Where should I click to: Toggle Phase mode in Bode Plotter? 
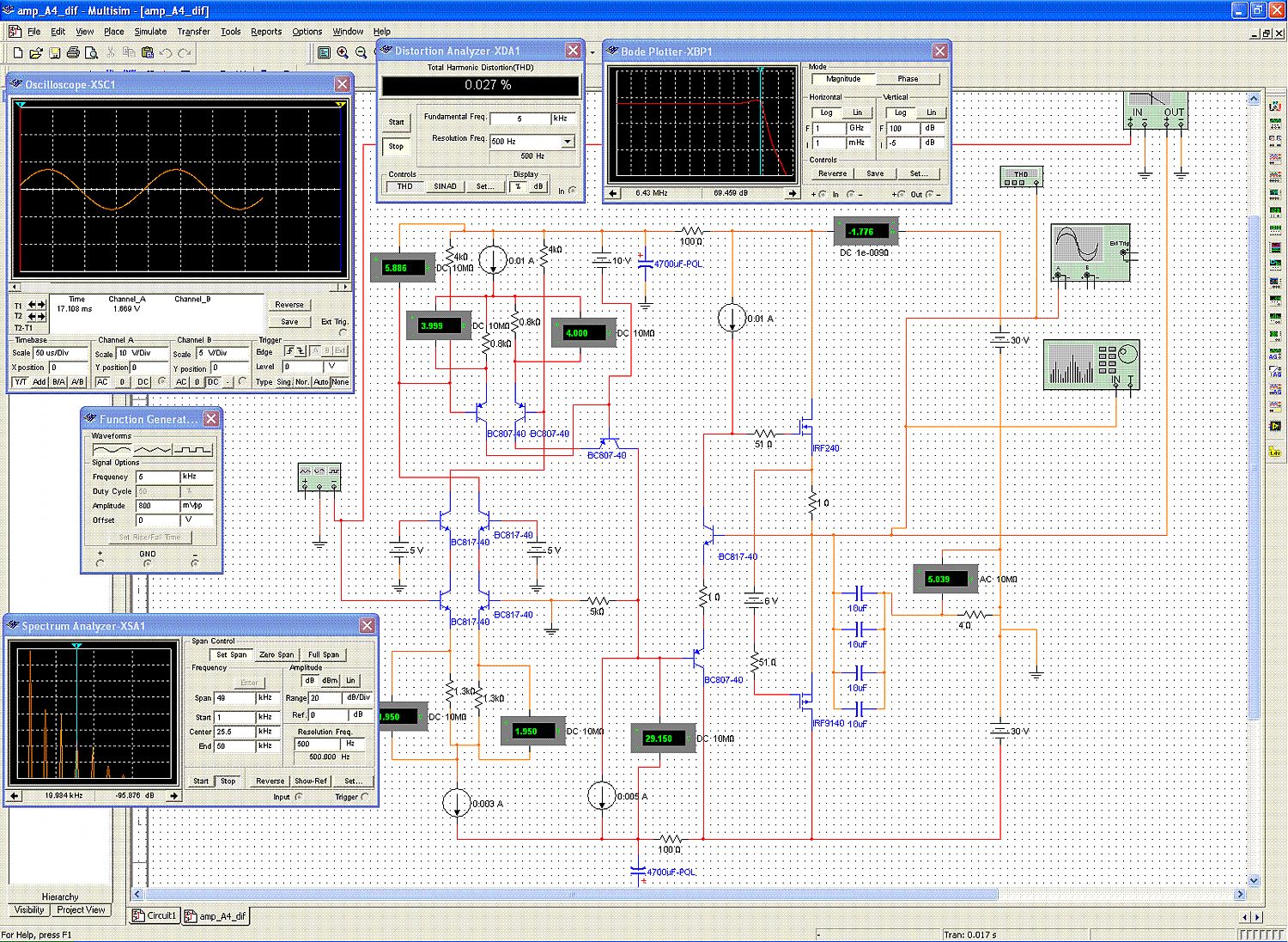click(907, 79)
